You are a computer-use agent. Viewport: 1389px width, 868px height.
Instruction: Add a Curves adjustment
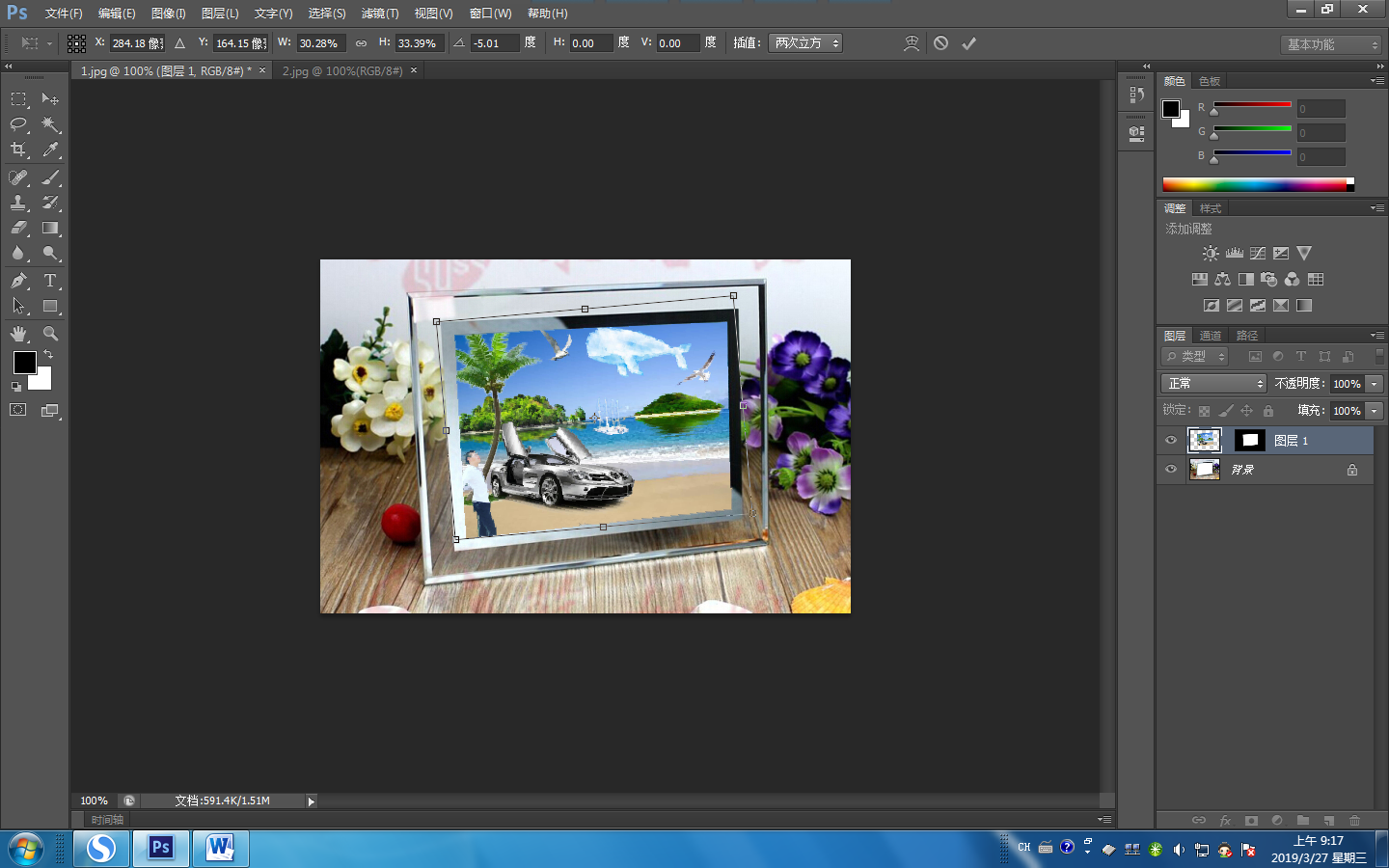1258,253
